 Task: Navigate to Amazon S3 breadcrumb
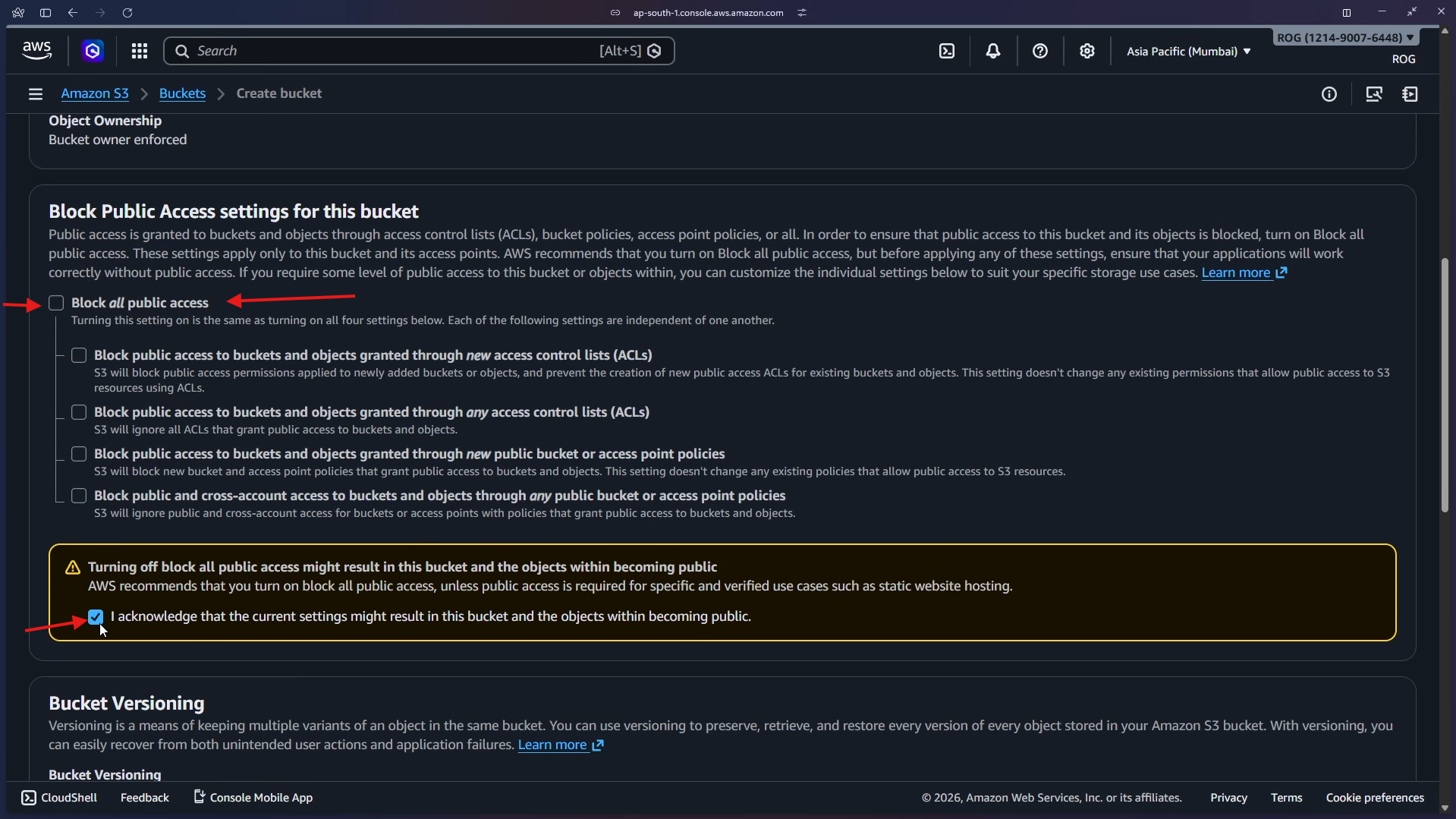[x=94, y=93]
